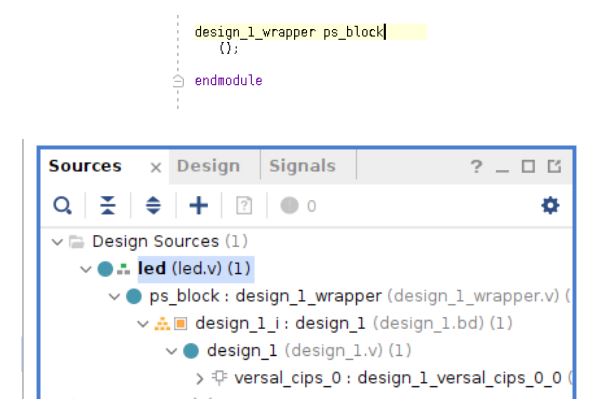Screen dimensions: 594x418
Task: Click the file info question icon in toolbar
Action: 244,205
